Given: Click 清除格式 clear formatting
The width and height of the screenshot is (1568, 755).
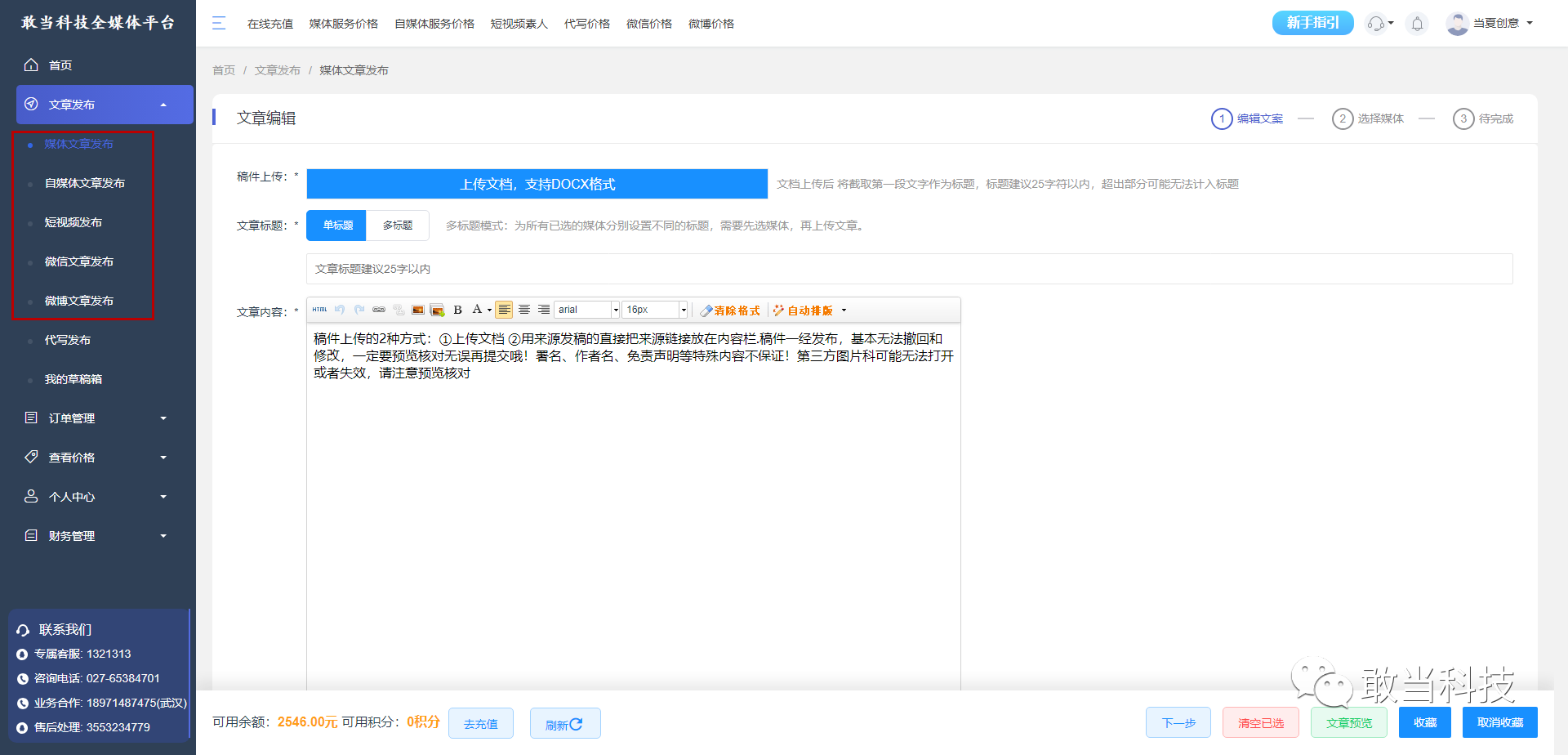Looking at the screenshot, I should click(x=730, y=310).
